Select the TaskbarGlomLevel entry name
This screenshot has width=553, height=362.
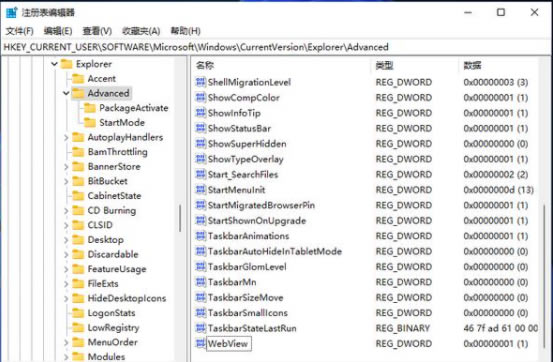point(247,267)
